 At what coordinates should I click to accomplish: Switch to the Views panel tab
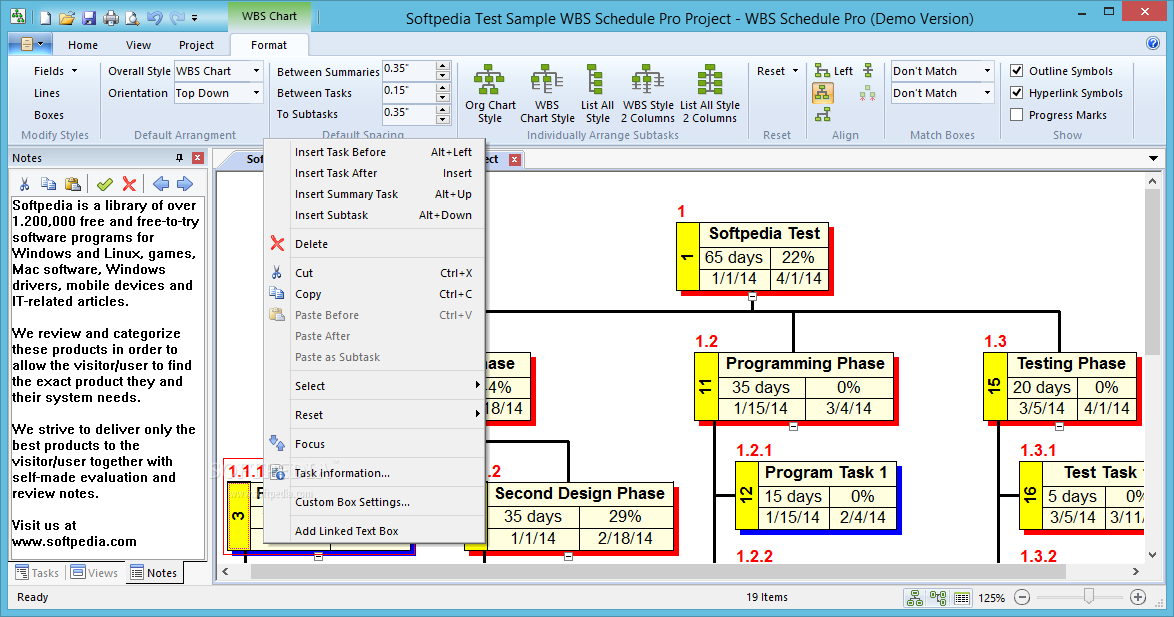coord(94,573)
